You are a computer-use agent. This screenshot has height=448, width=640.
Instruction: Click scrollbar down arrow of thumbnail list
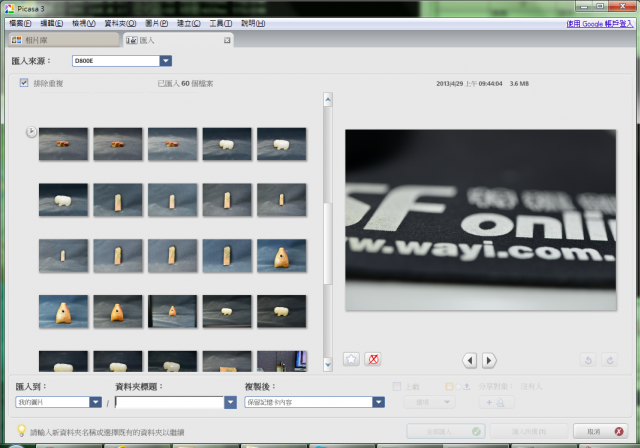[328, 364]
